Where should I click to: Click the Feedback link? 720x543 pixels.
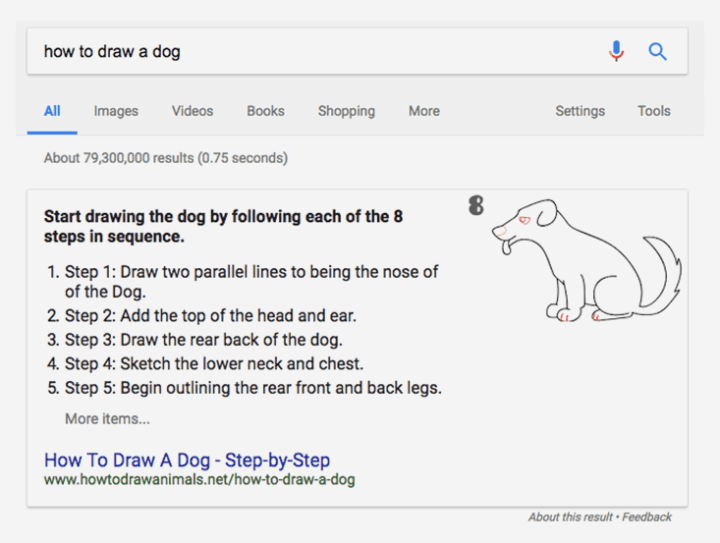point(647,517)
